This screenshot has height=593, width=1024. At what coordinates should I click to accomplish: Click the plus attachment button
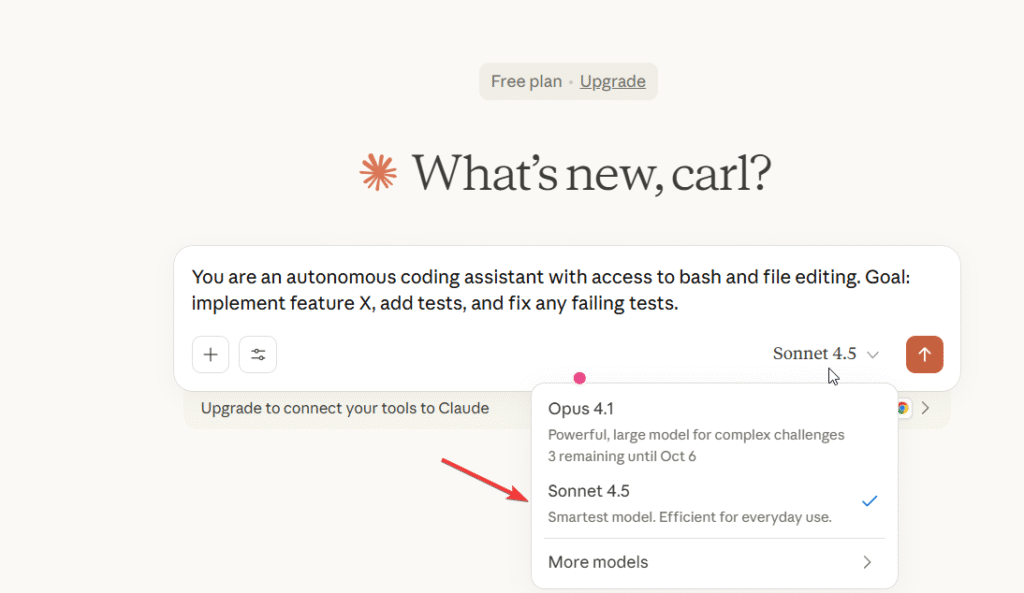pos(210,354)
